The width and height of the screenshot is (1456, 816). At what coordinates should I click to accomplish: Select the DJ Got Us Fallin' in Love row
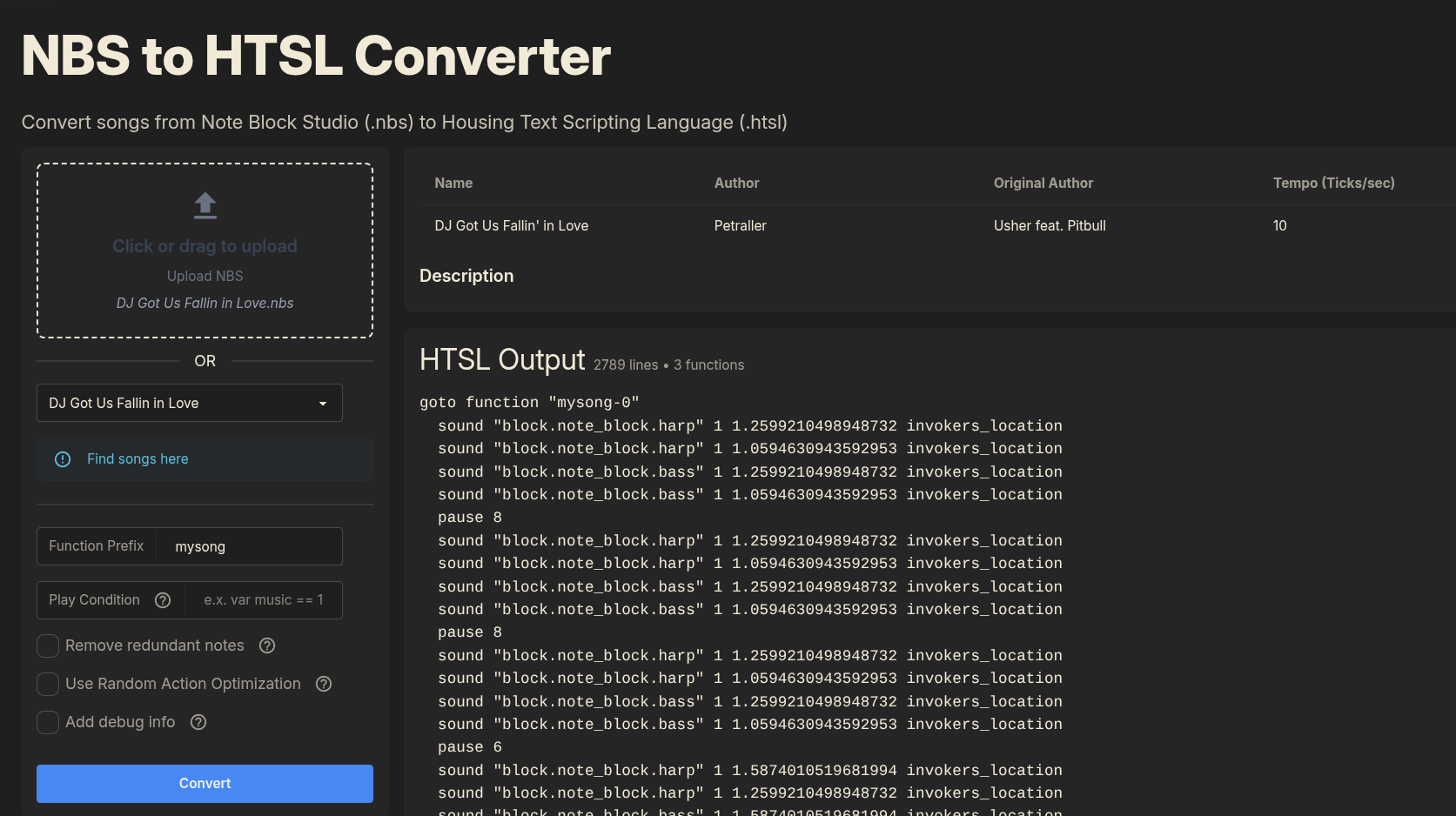point(512,225)
